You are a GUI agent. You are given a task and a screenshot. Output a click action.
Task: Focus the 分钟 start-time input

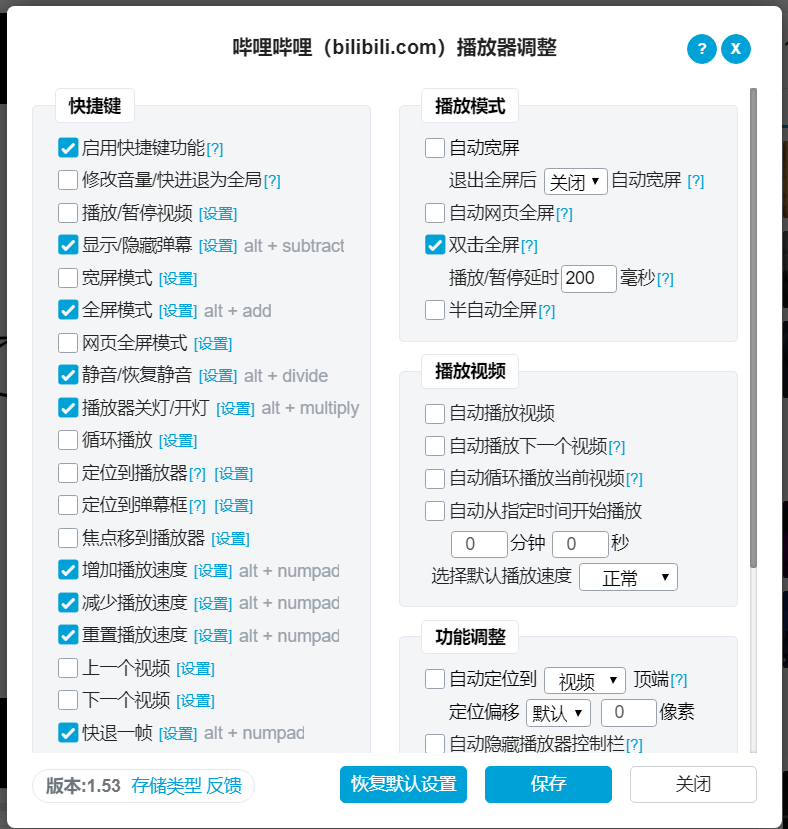479,544
